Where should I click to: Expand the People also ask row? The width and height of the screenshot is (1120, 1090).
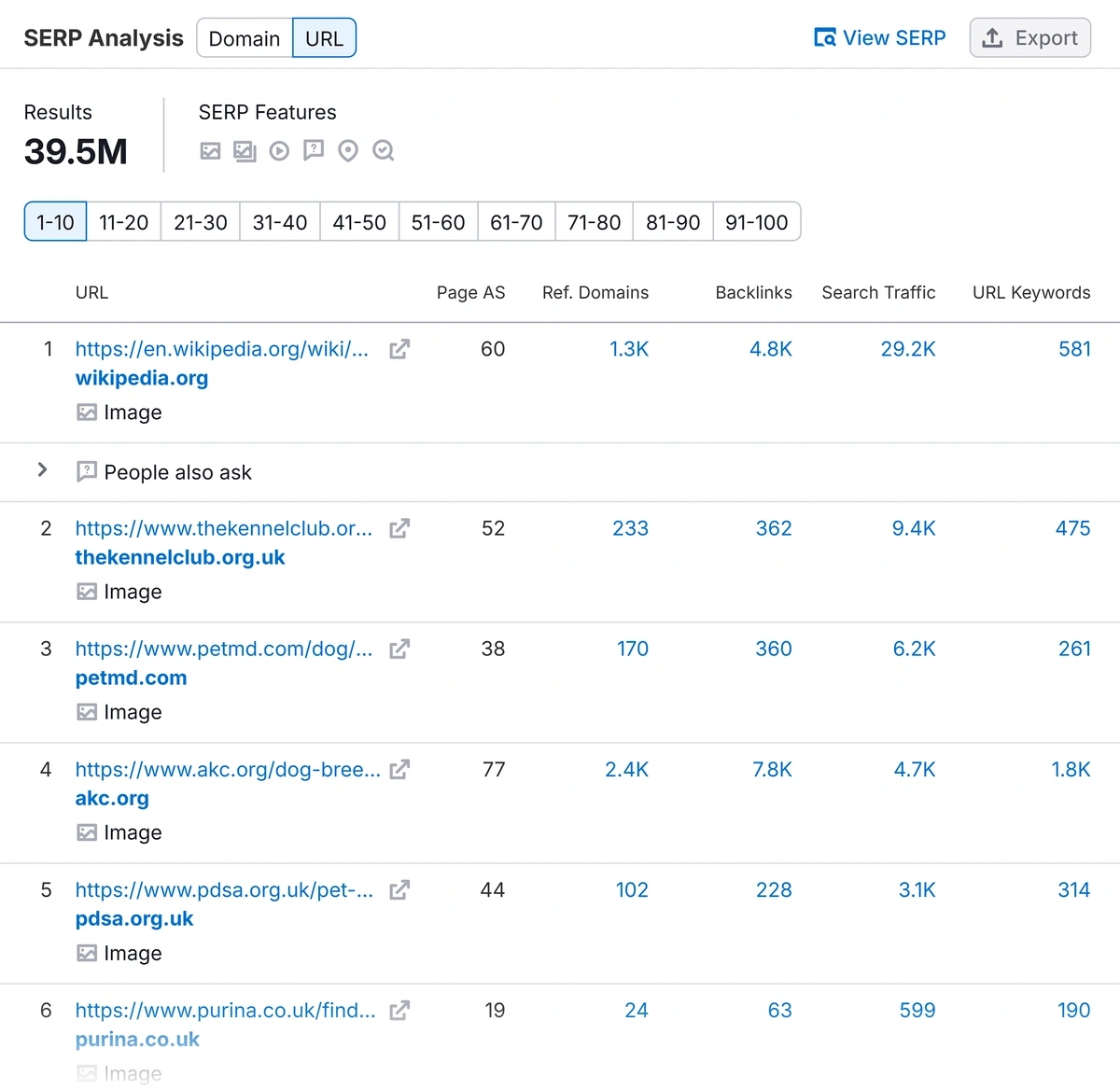coord(42,469)
